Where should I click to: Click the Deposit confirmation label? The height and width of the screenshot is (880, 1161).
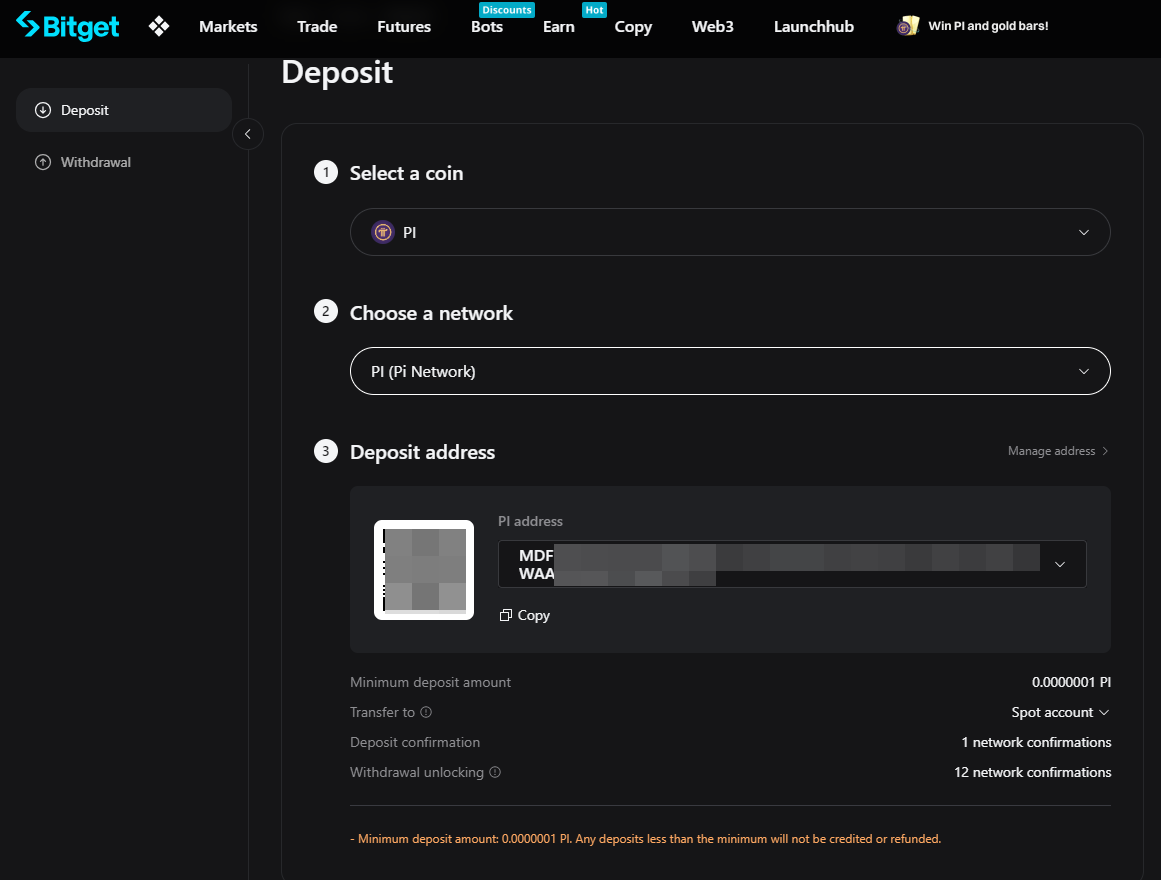tap(415, 742)
